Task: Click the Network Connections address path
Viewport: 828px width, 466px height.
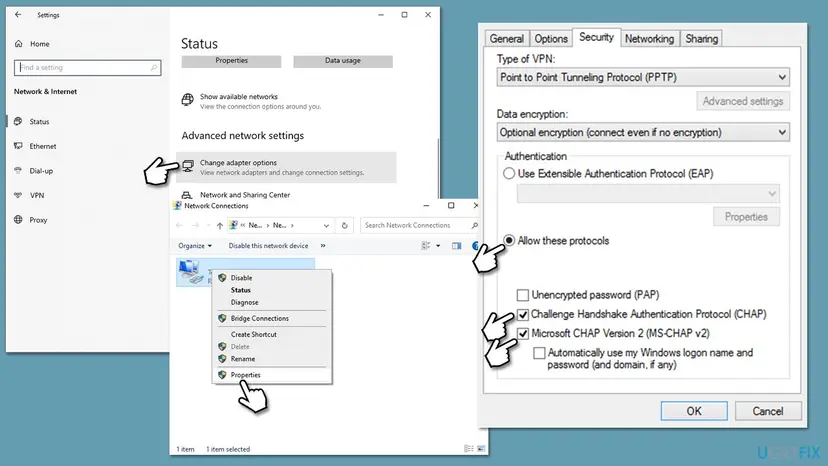Action: (x=280, y=226)
